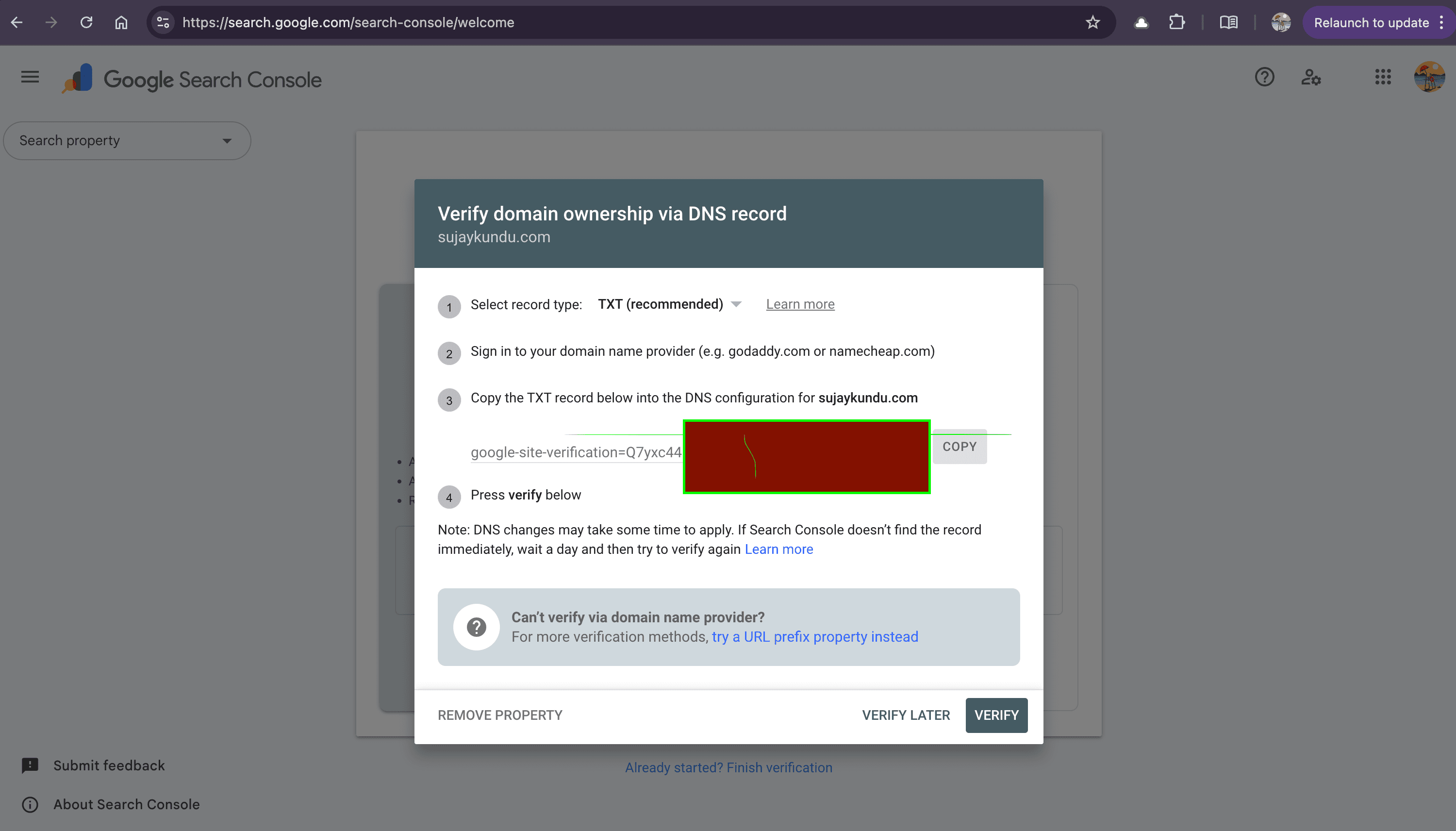1456x831 pixels.
Task: Open the TXT record type dropdown
Action: point(736,304)
